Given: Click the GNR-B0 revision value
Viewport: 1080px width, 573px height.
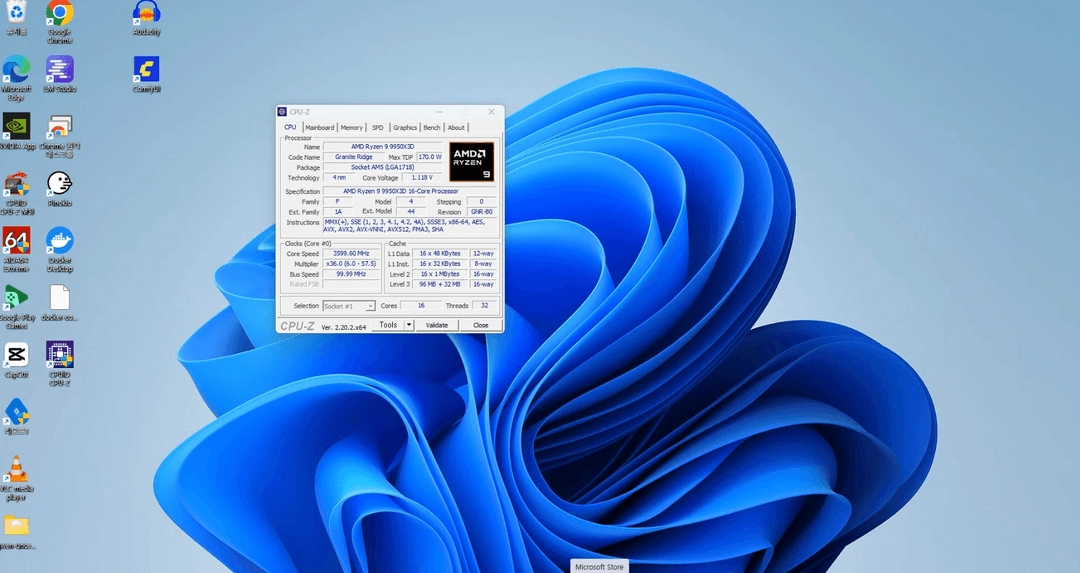Looking at the screenshot, I should coord(481,212).
